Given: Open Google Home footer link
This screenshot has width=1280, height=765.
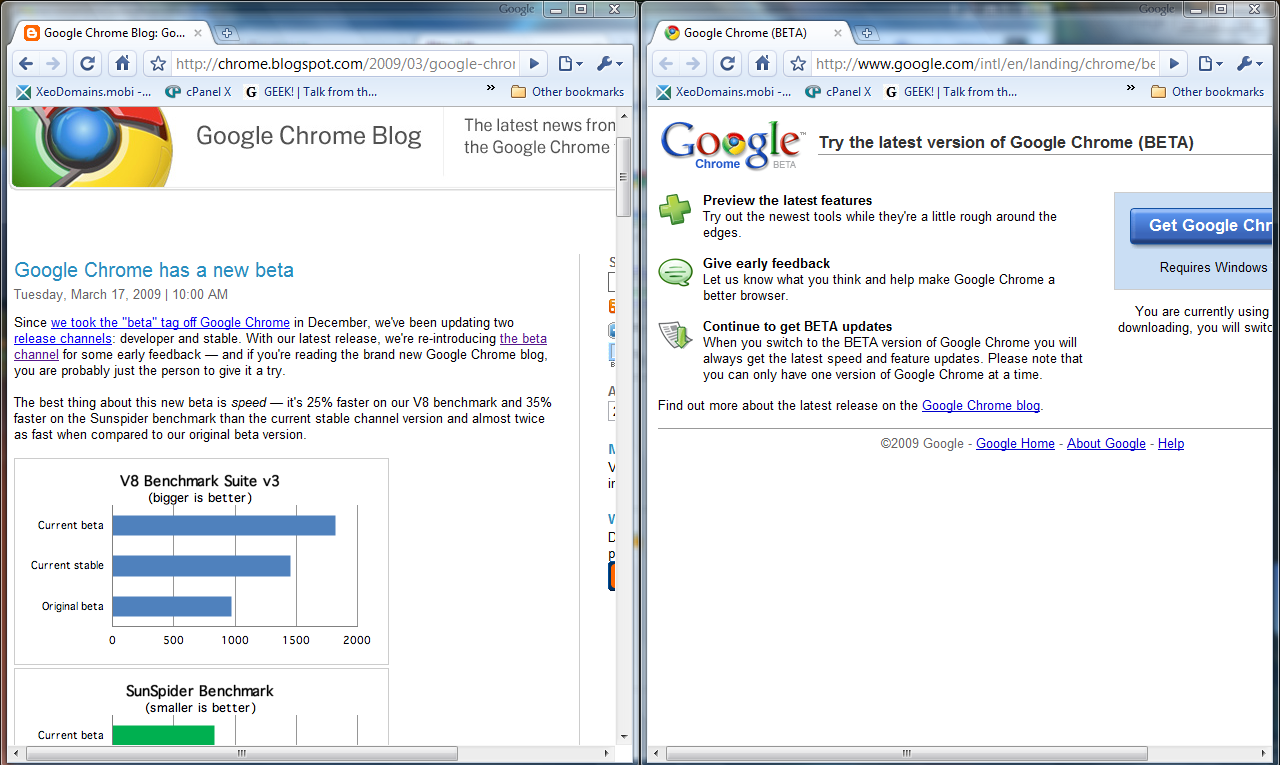Looking at the screenshot, I should click(x=1015, y=444).
